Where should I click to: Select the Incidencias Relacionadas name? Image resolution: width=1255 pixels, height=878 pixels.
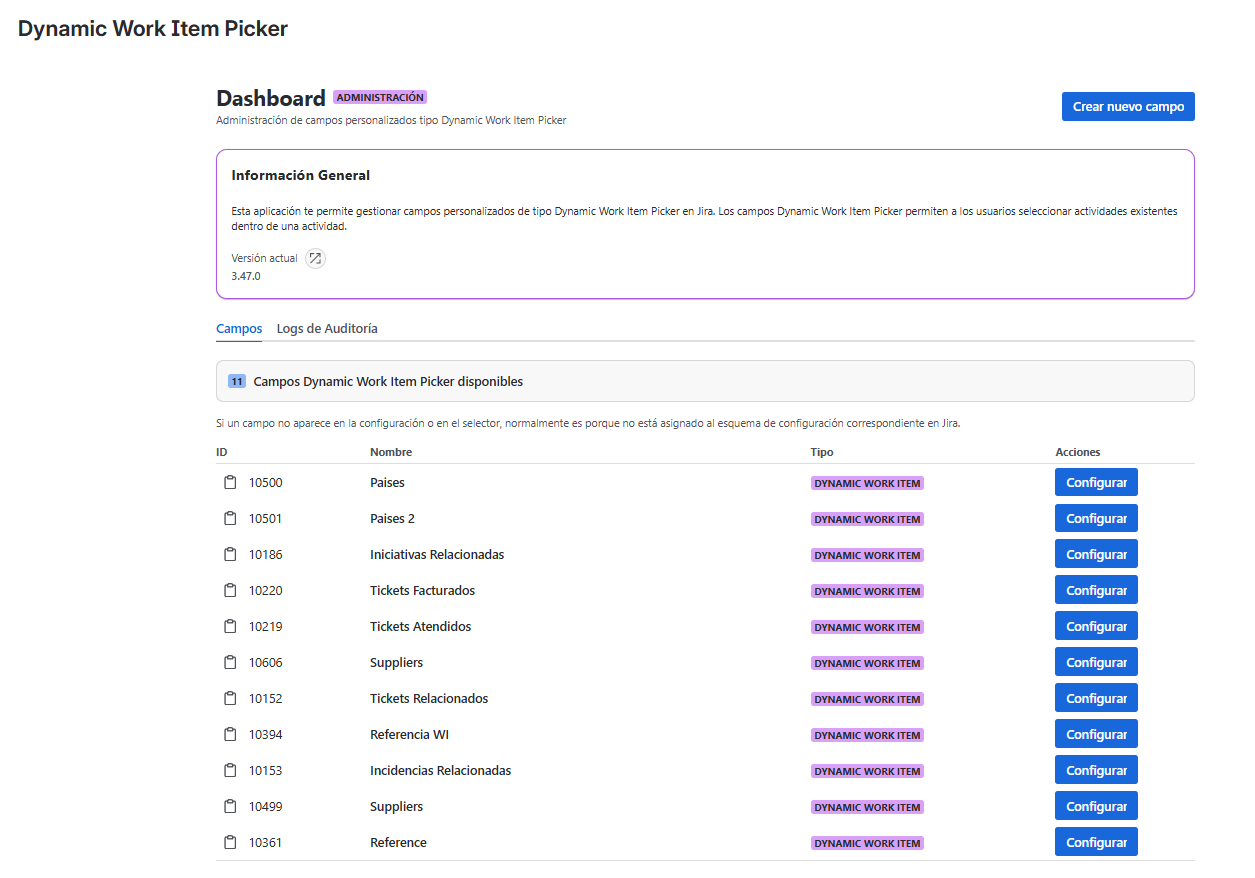point(440,771)
